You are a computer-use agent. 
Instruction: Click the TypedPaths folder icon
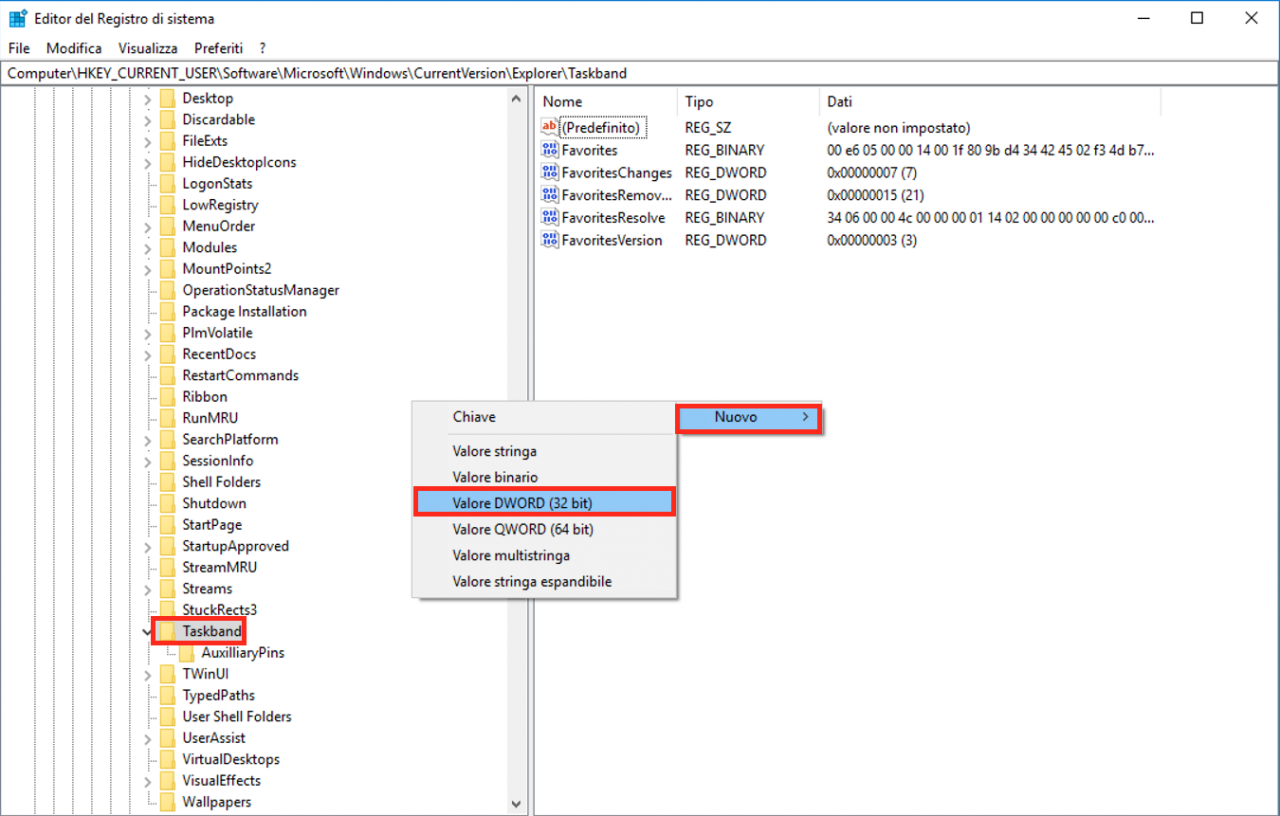click(x=167, y=695)
